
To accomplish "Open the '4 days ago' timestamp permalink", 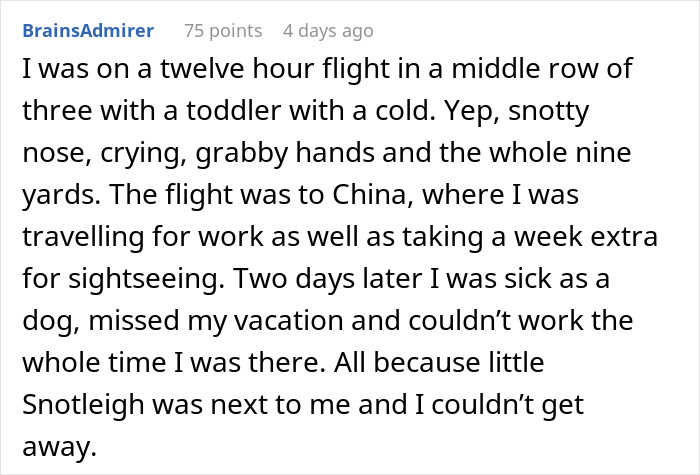I will 330,30.
